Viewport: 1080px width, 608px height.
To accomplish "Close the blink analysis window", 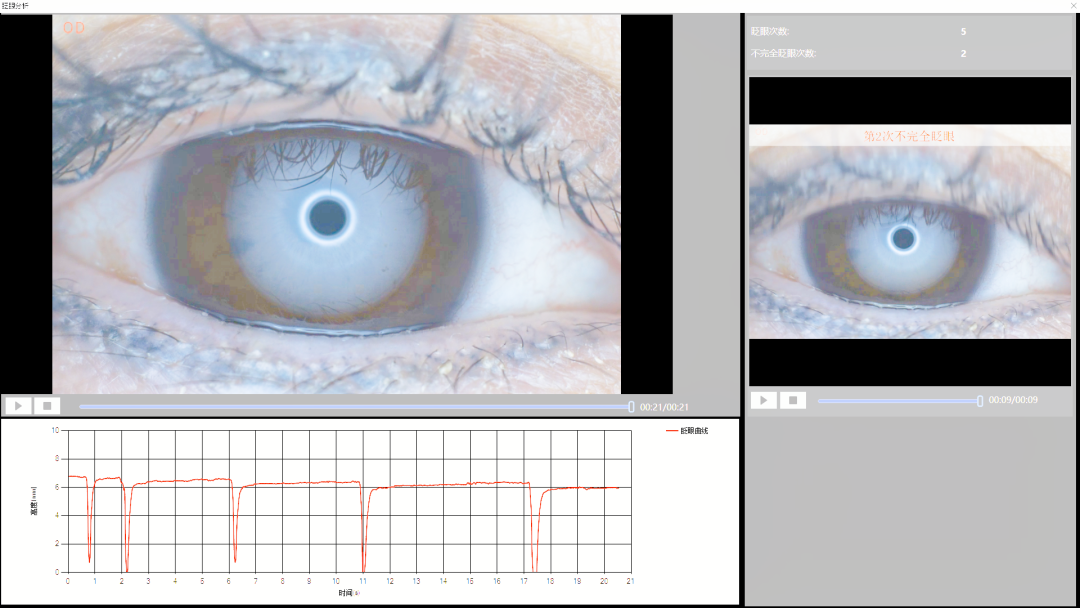I will pos(1073,6).
